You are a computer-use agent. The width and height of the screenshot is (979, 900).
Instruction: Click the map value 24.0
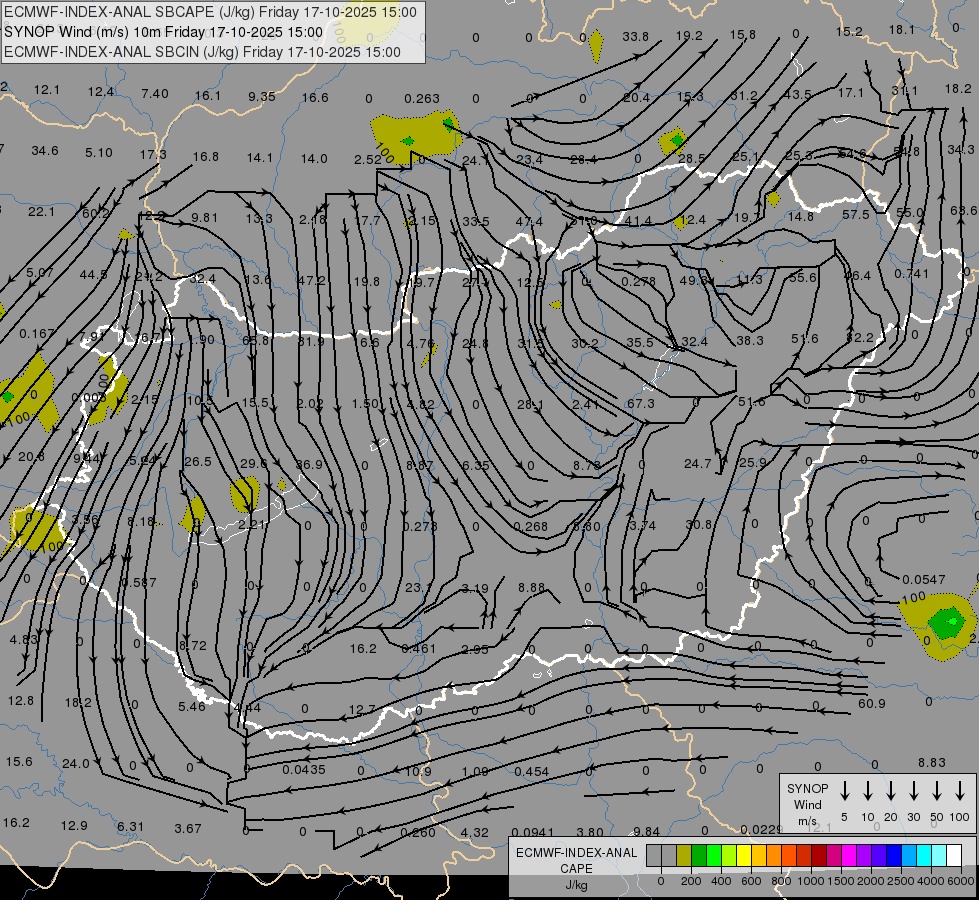(76, 763)
